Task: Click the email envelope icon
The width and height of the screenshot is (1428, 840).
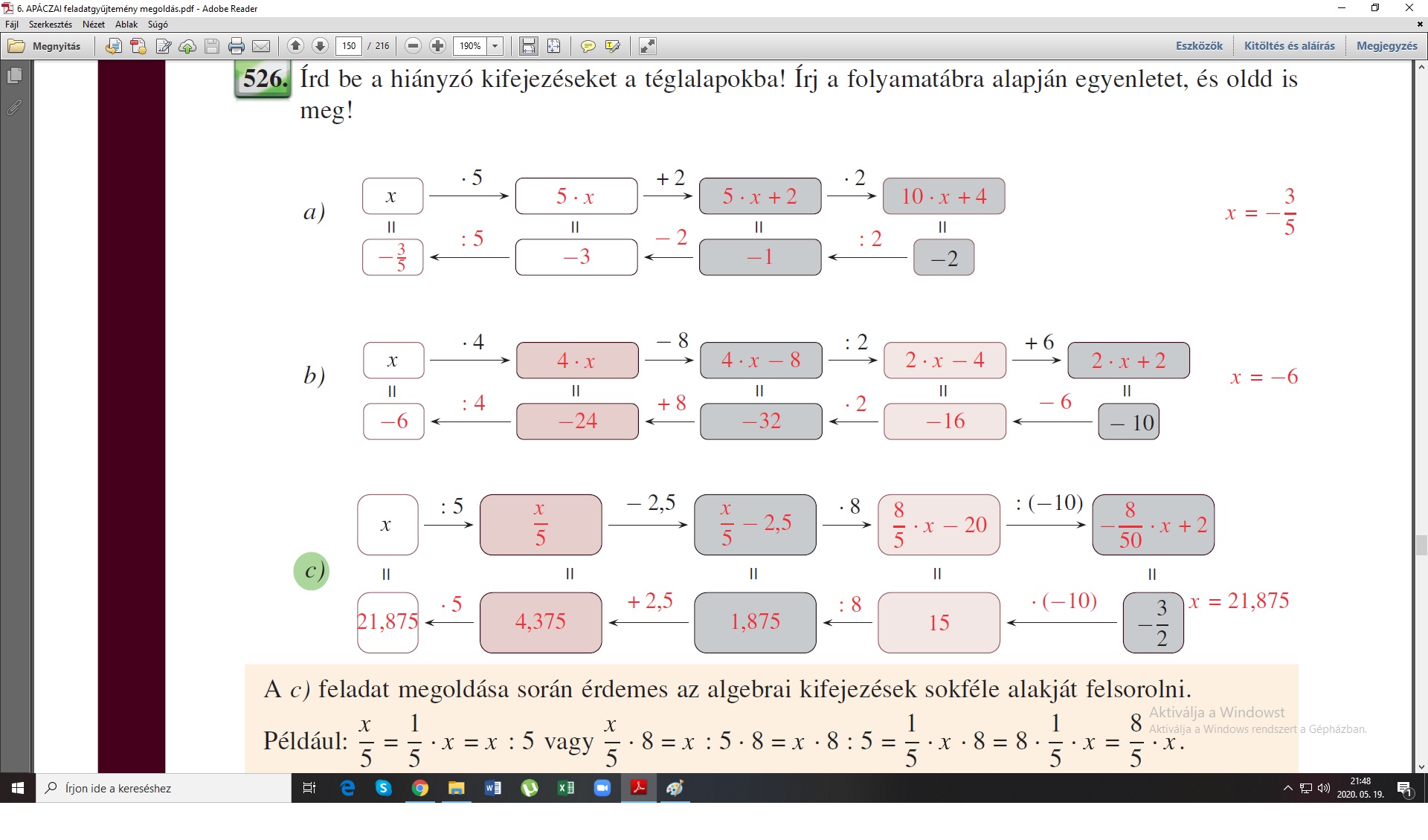Action: (261, 46)
